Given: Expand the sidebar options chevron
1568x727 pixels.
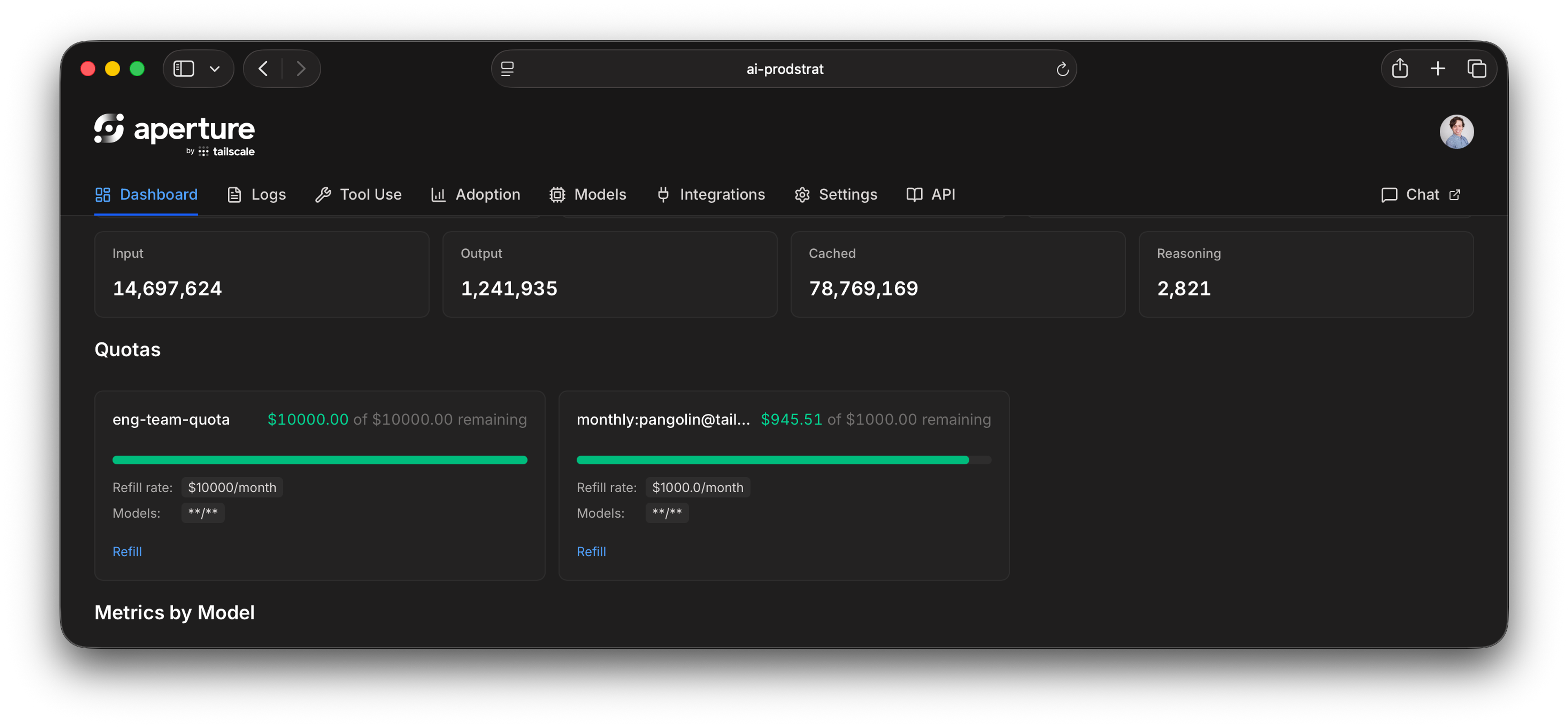Looking at the screenshot, I should [215, 69].
